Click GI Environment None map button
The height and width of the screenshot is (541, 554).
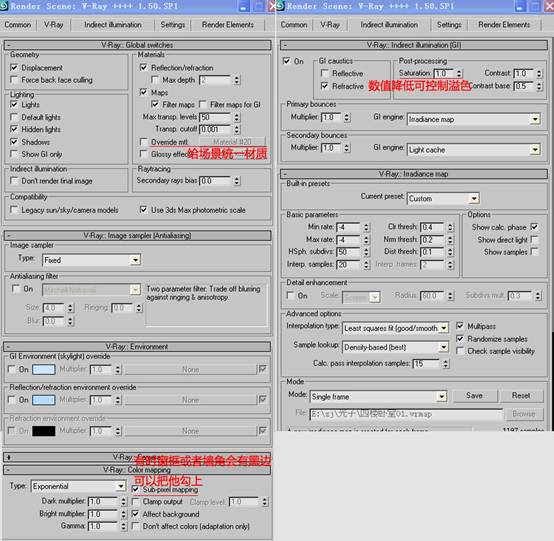(x=190, y=370)
